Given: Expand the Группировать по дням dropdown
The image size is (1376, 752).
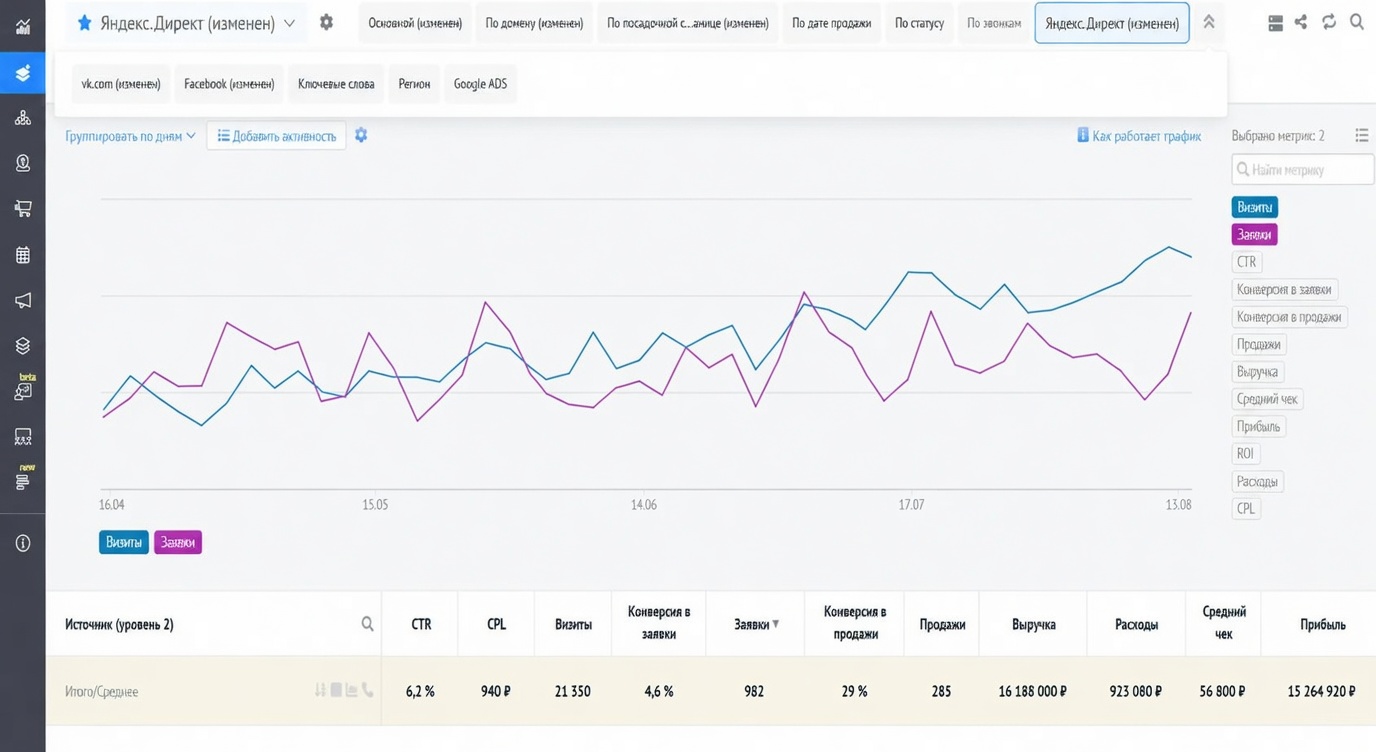Looking at the screenshot, I should [130, 136].
